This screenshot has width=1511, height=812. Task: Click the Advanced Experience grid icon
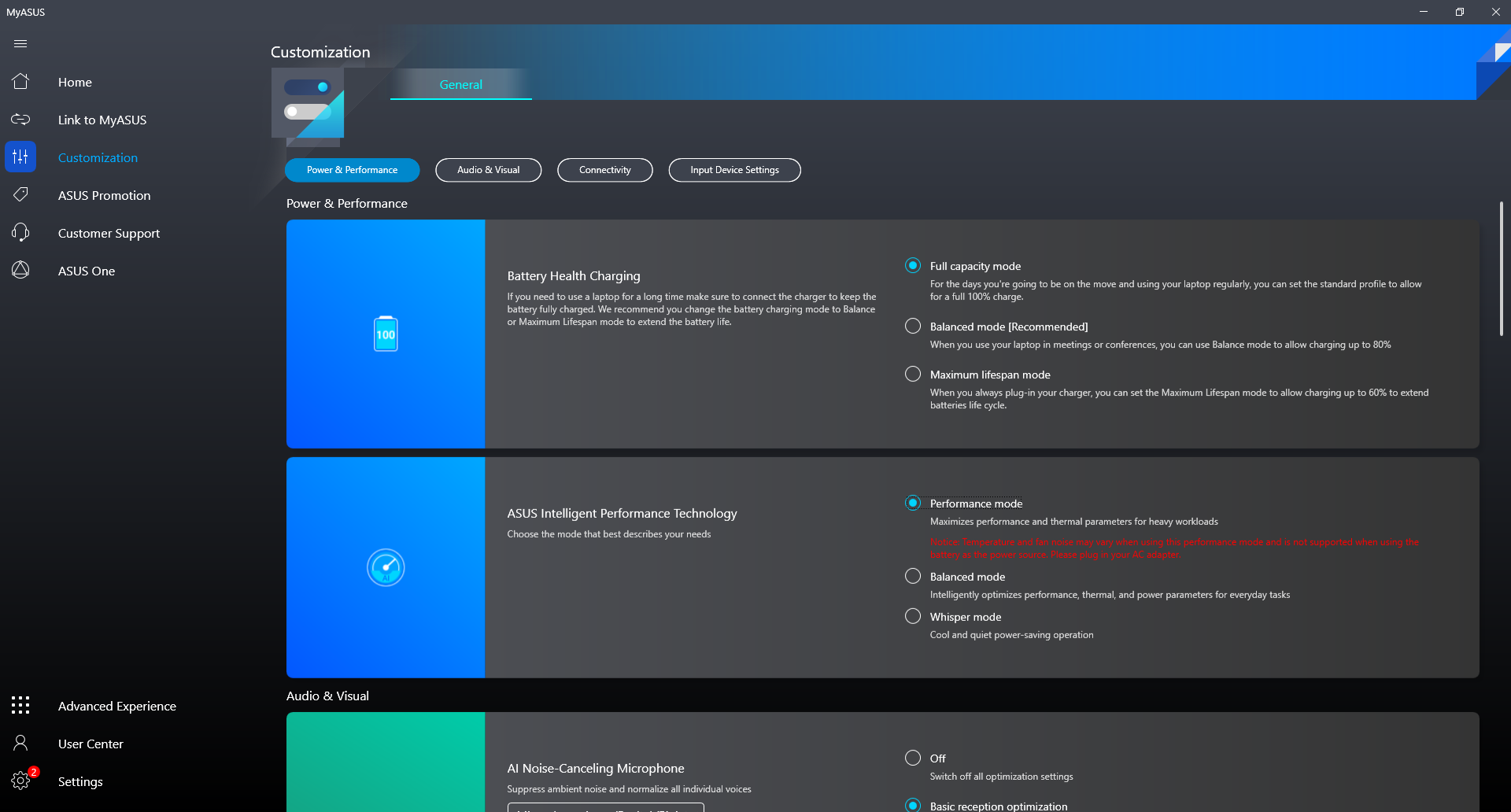point(20,706)
